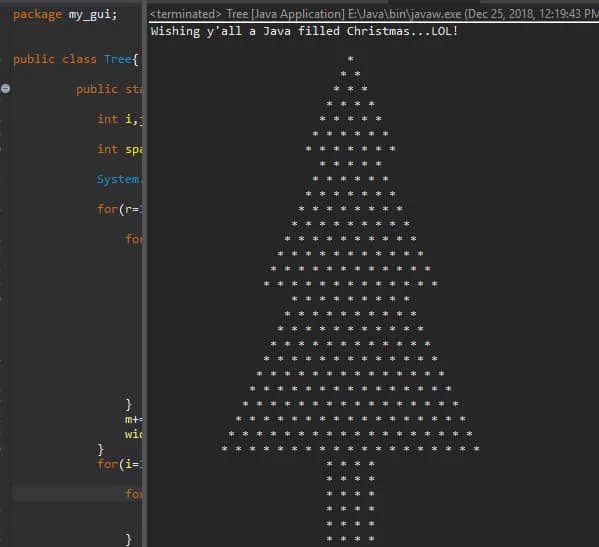Click the 'for(r=' loop line
This screenshot has height=547, width=599.
[x=119, y=209]
